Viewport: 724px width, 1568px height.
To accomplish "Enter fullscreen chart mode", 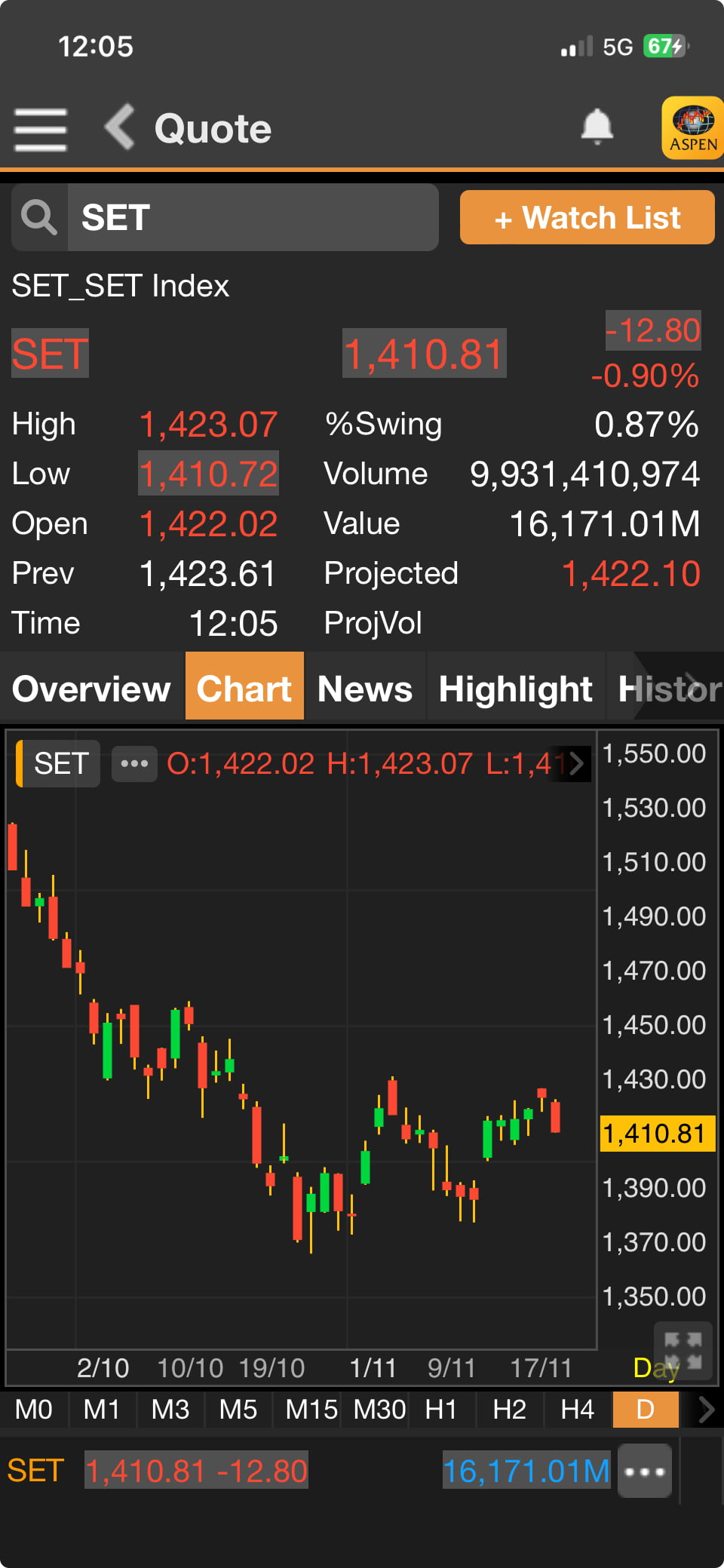I will point(683,1349).
